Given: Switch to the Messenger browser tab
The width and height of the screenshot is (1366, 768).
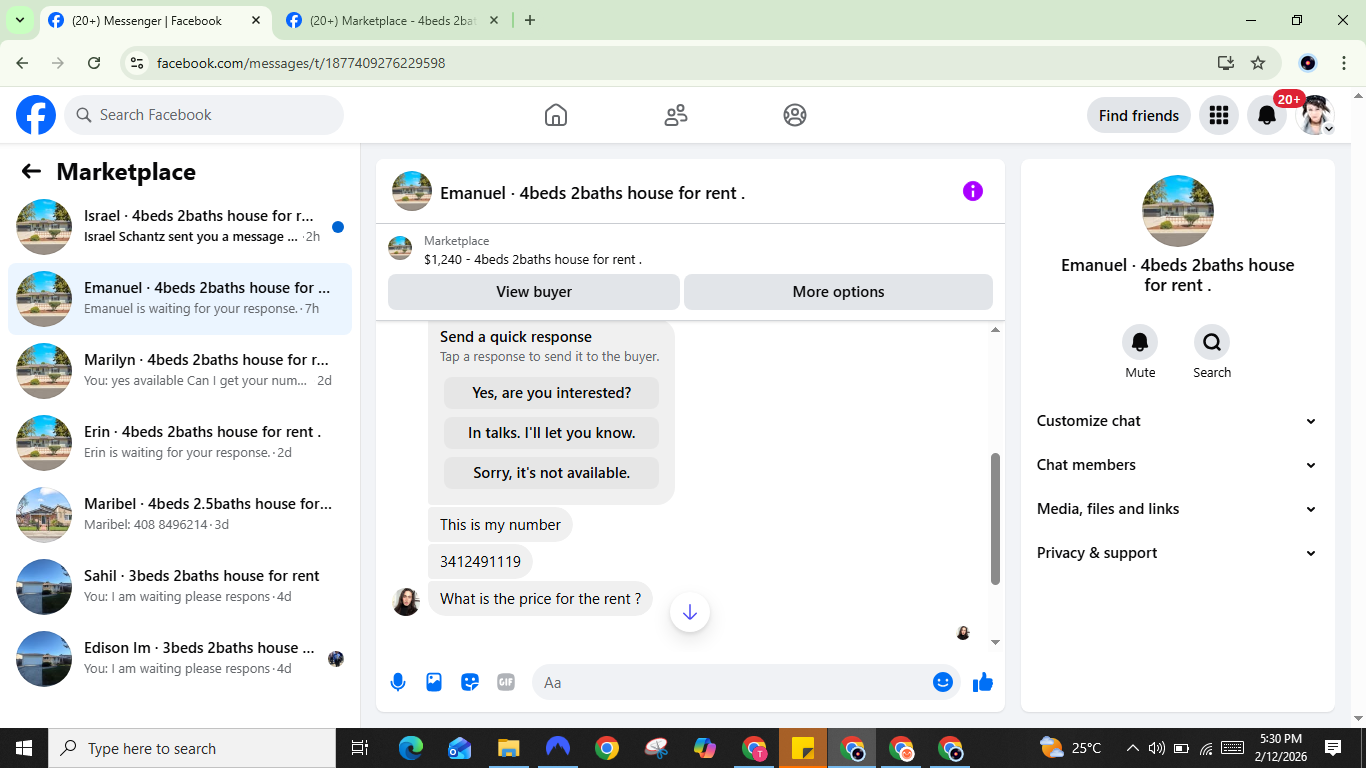Looking at the screenshot, I should pos(153,20).
